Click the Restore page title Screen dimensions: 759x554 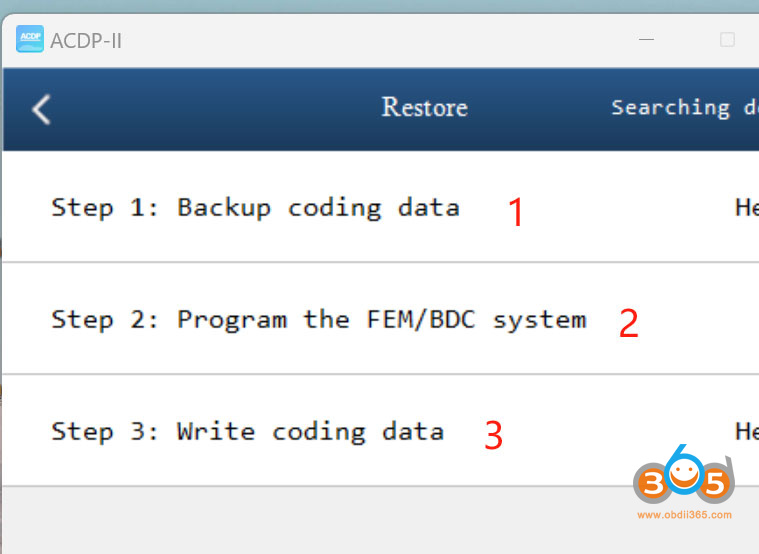(424, 108)
